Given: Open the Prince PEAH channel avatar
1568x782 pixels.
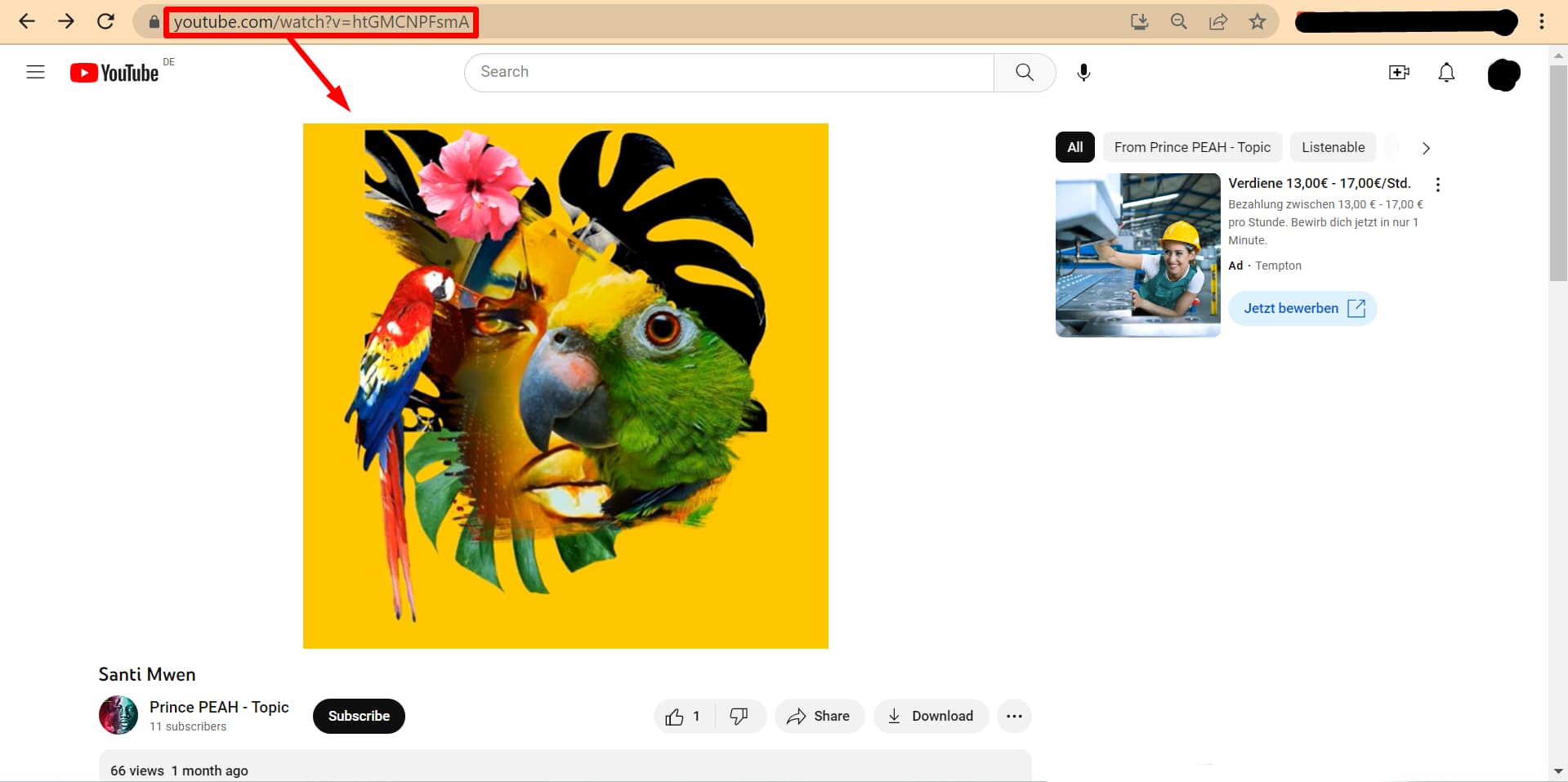Looking at the screenshot, I should pos(118,715).
